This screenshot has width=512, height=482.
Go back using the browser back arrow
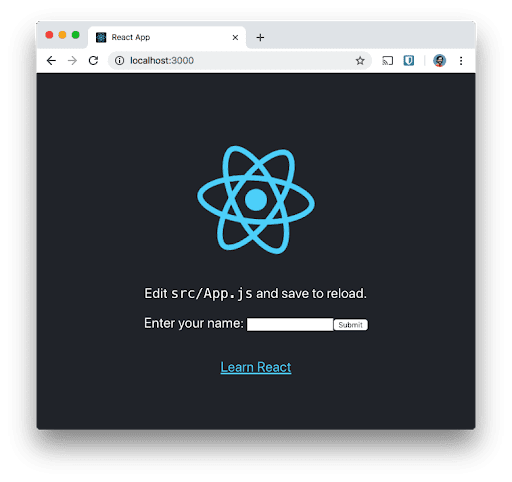pos(51,60)
